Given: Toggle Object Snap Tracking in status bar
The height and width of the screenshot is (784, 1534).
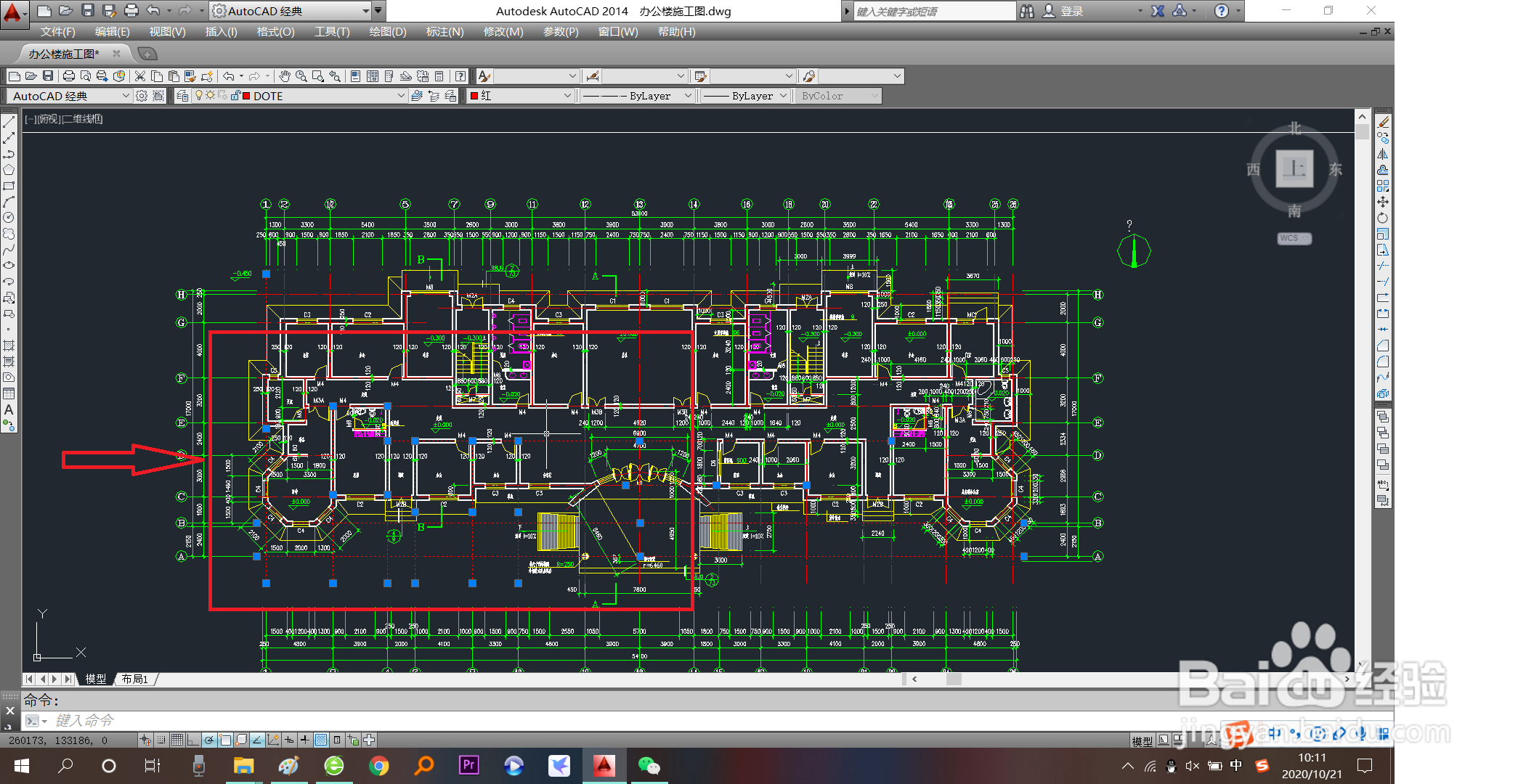Looking at the screenshot, I should point(257,740).
